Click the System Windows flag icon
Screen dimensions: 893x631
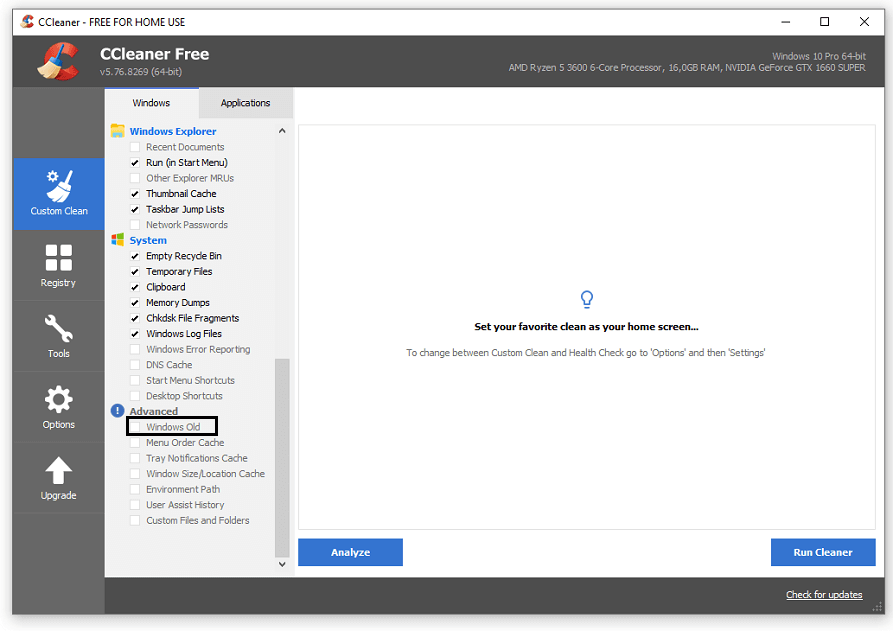118,240
